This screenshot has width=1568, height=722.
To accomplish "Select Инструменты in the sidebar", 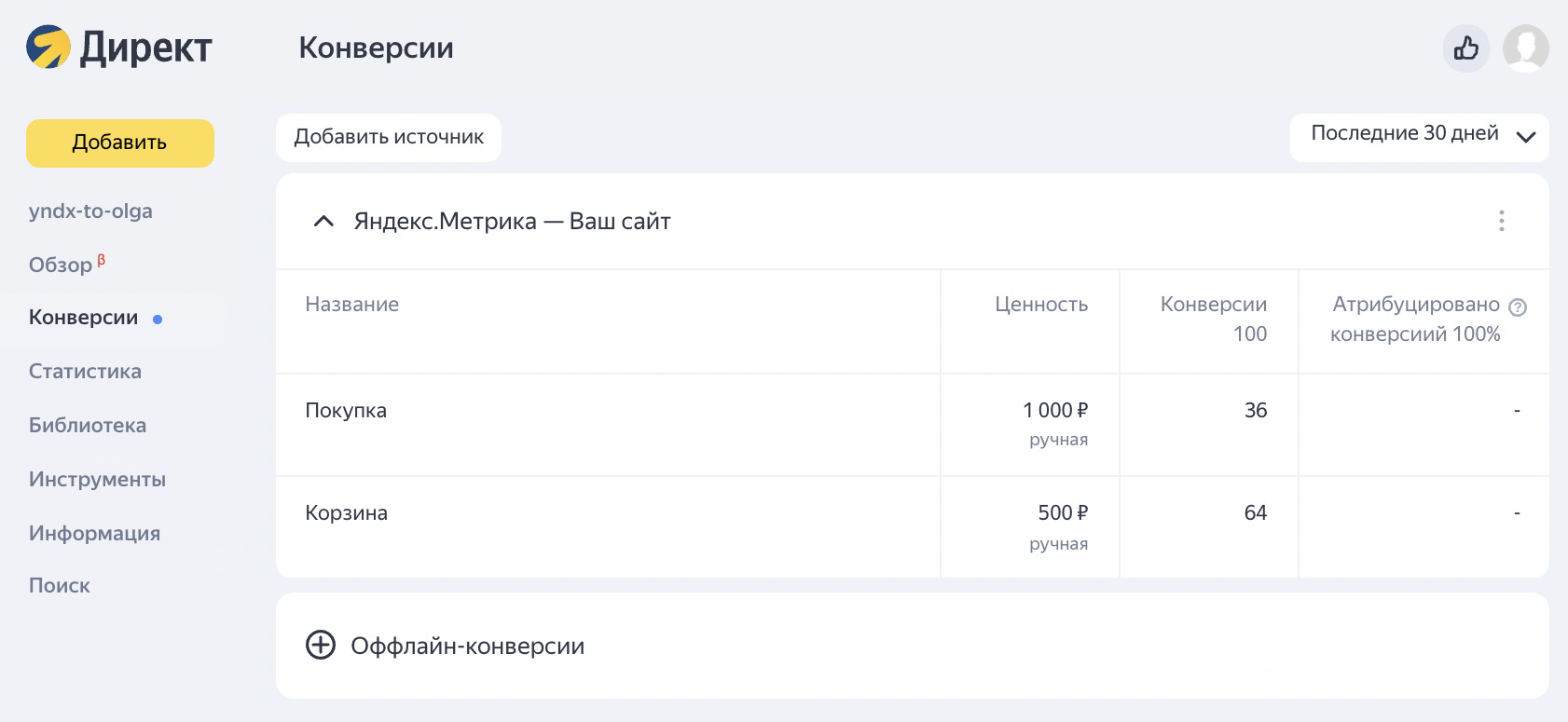I will click(97, 479).
